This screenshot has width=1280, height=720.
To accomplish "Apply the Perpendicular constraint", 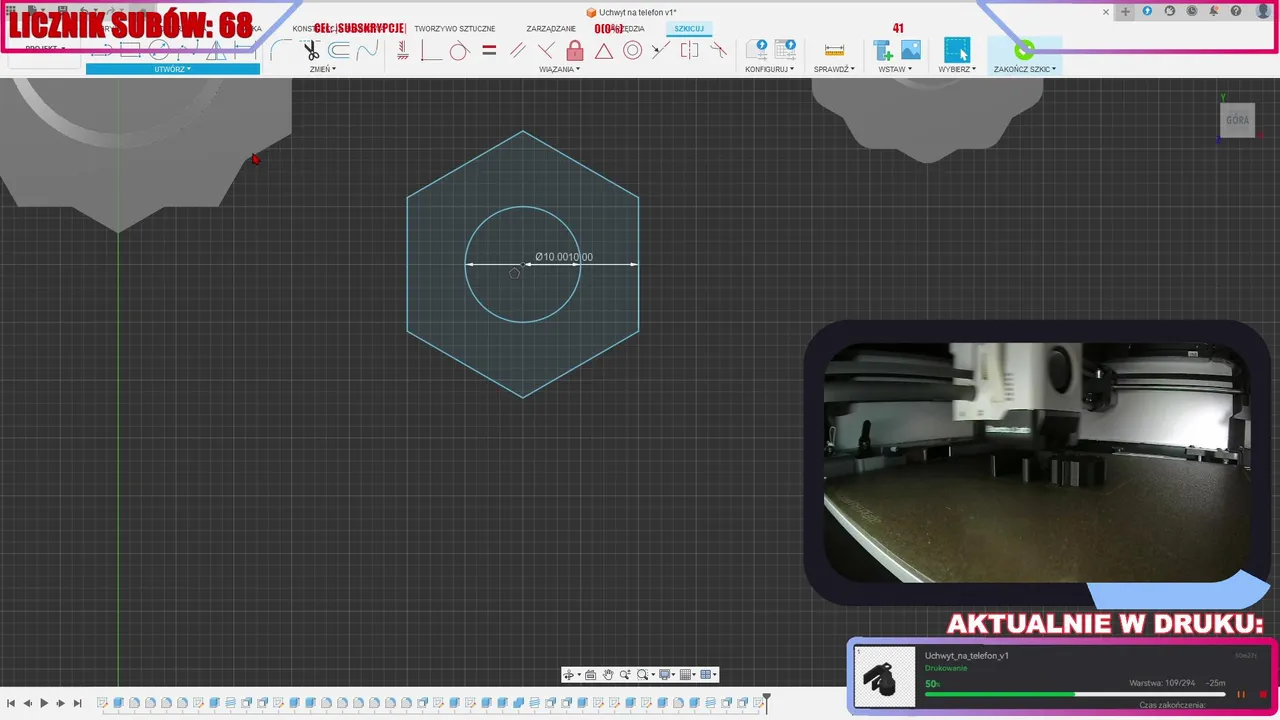I will [x=546, y=50].
